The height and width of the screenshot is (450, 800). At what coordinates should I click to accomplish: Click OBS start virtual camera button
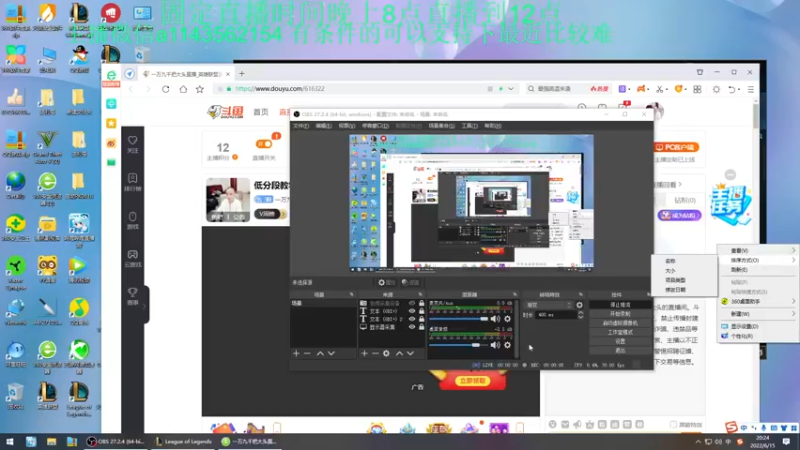click(620, 323)
